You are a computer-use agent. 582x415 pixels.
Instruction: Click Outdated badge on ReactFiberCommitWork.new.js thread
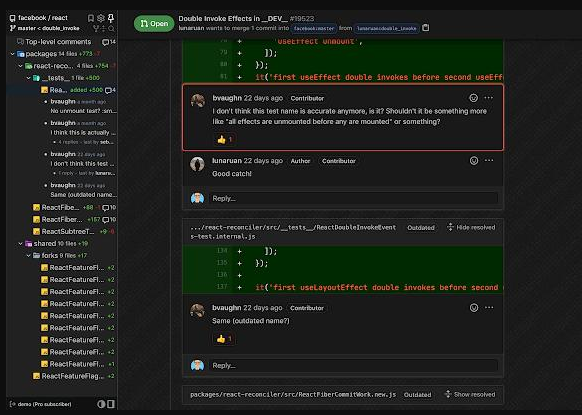pos(418,395)
